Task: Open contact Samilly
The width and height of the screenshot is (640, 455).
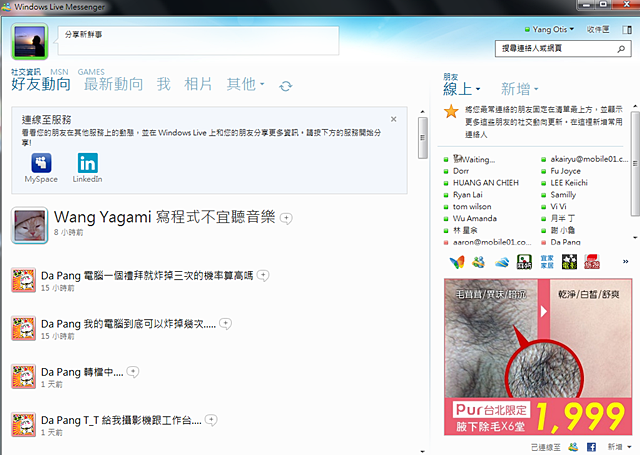Action: coord(563,195)
